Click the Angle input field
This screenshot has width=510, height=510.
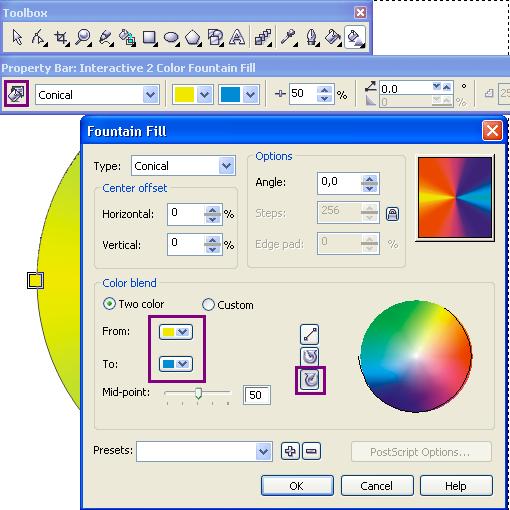[339, 183]
